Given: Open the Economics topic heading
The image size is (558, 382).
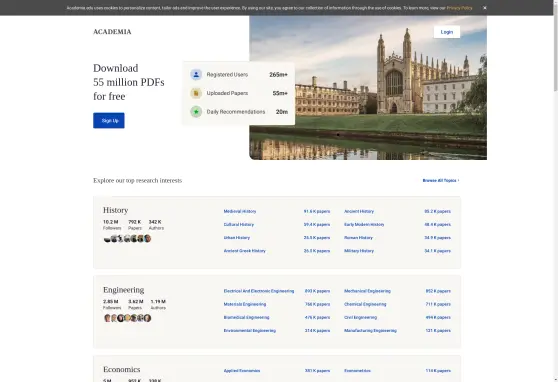Looking at the screenshot, I should pos(122,369).
